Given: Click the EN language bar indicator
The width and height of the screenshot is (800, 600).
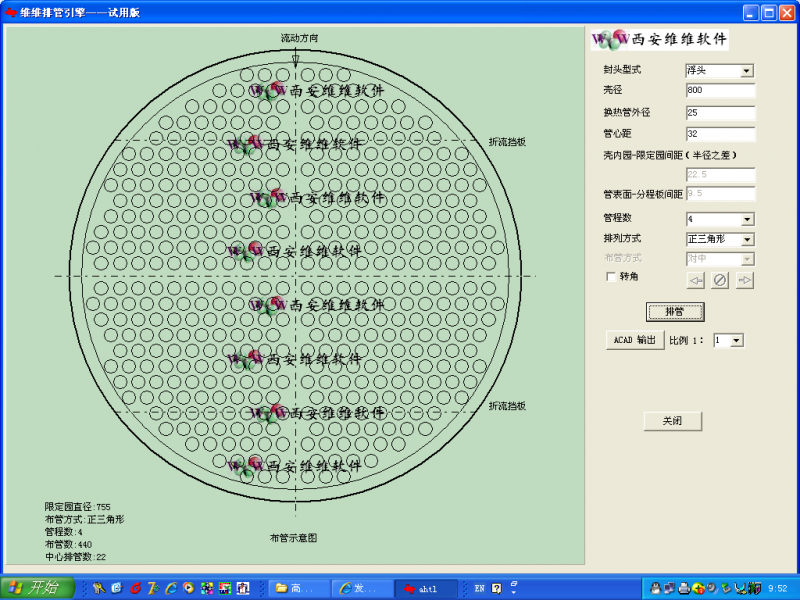Looking at the screenshot, I should pyautogui.click(x=479, y=588).
